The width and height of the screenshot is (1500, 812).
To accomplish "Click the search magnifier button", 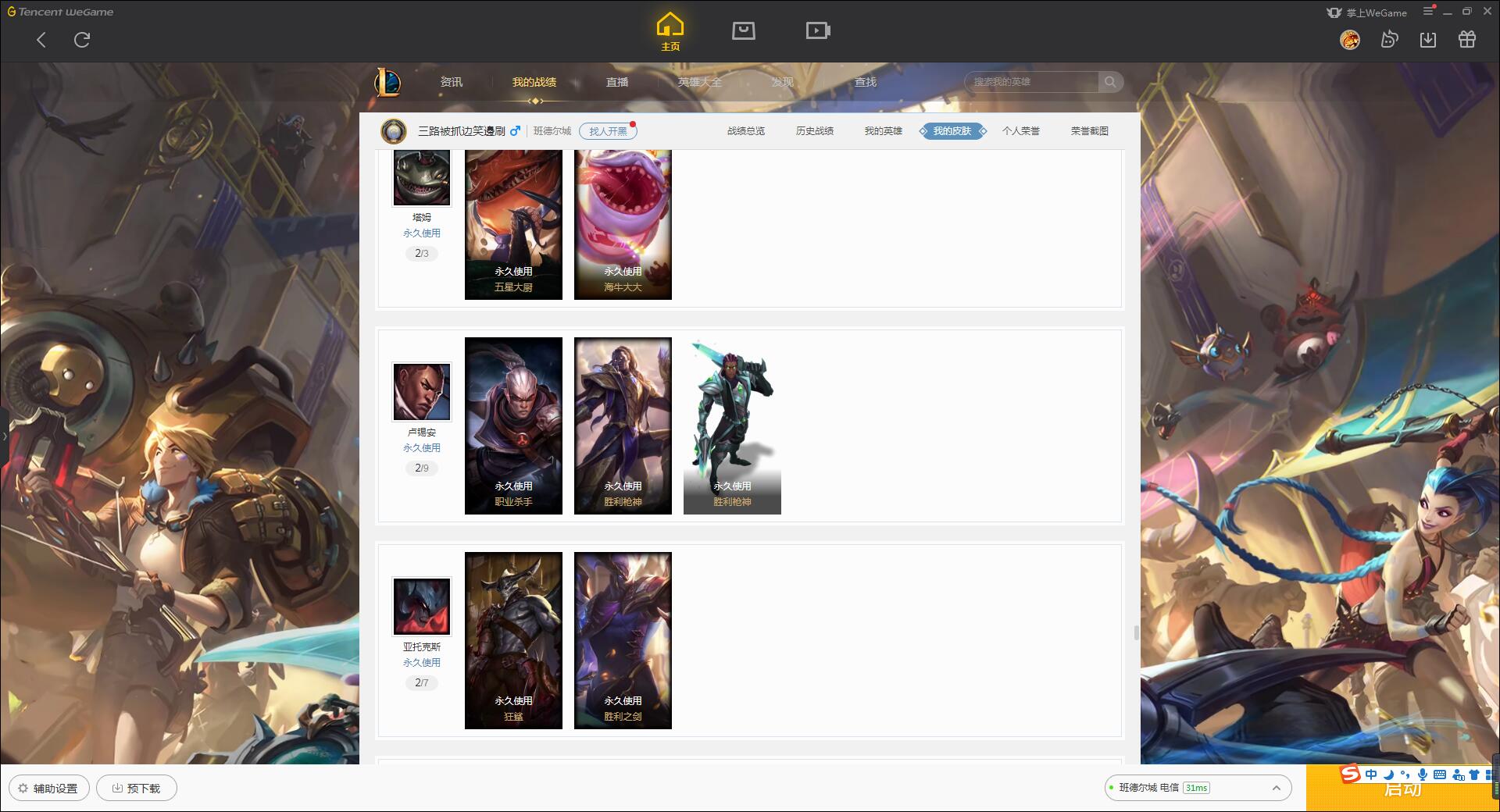I will pos(1110,82).
